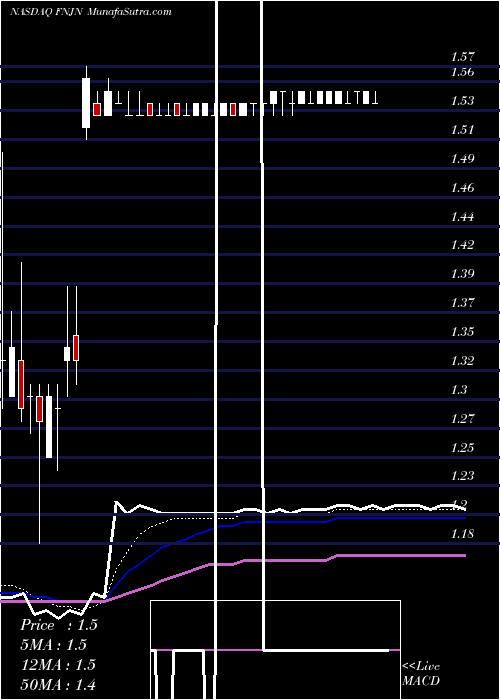Click the 1.32 price axis label
Viewport: 500px width, 700px height.
coord(462,361)
